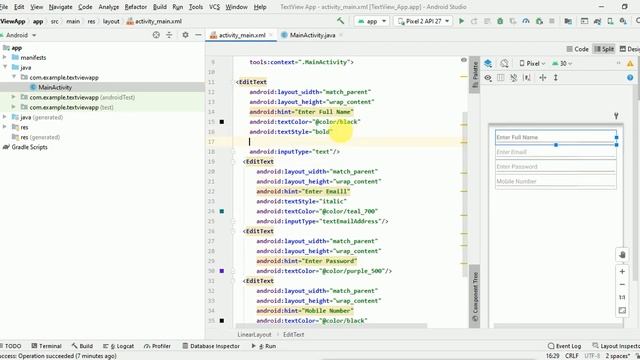This screenshot has width=640, height=360.
Task: Open the Logcat tool window
Action: pyautogui.click(x=118, y=346)
